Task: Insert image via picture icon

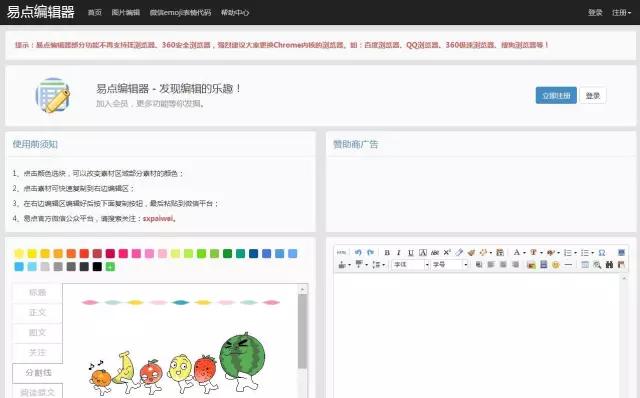Action: (x=531, y=265)
